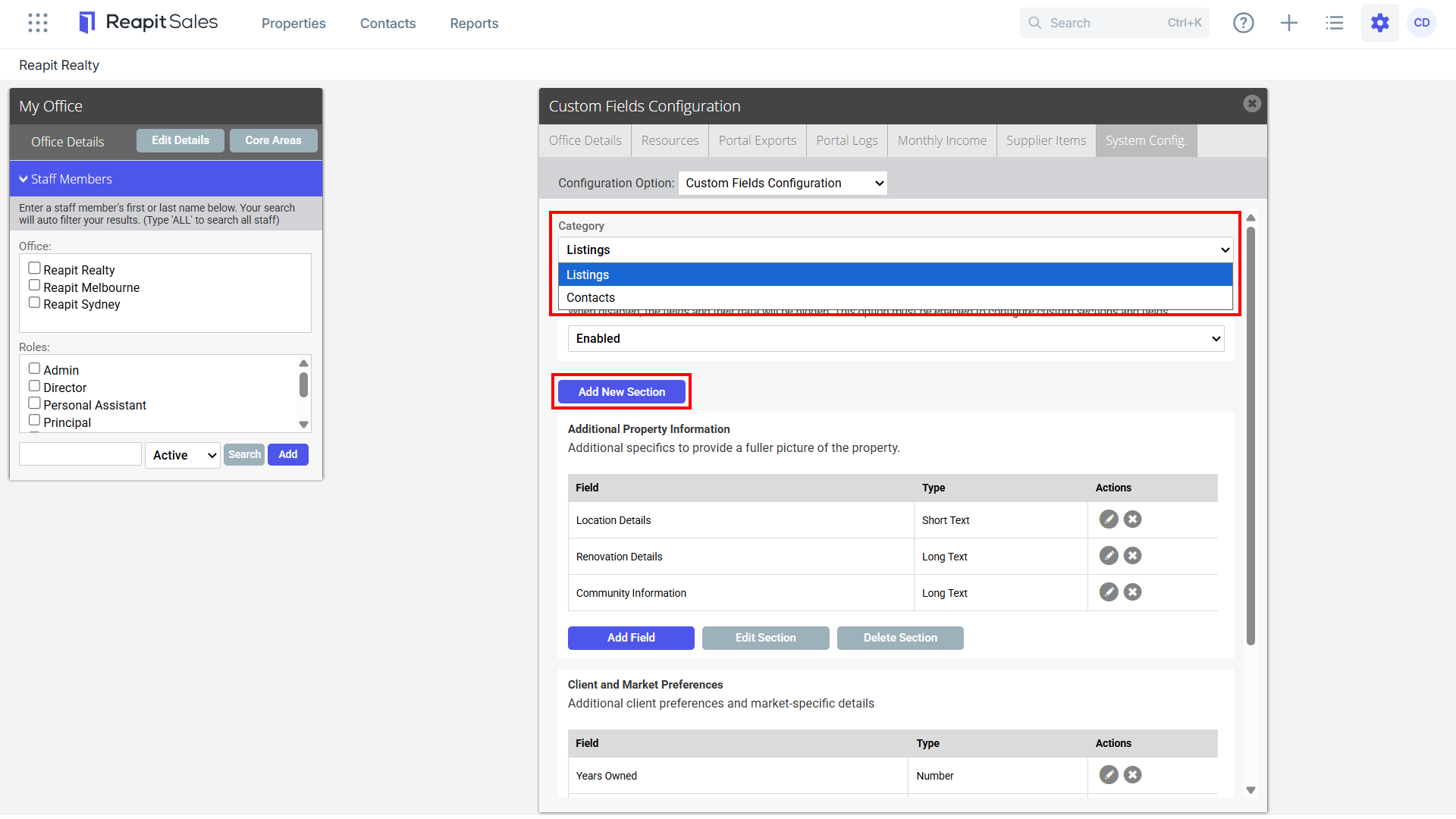Click the configuration panel vertical scrollbar

[x=1250, y=436]
